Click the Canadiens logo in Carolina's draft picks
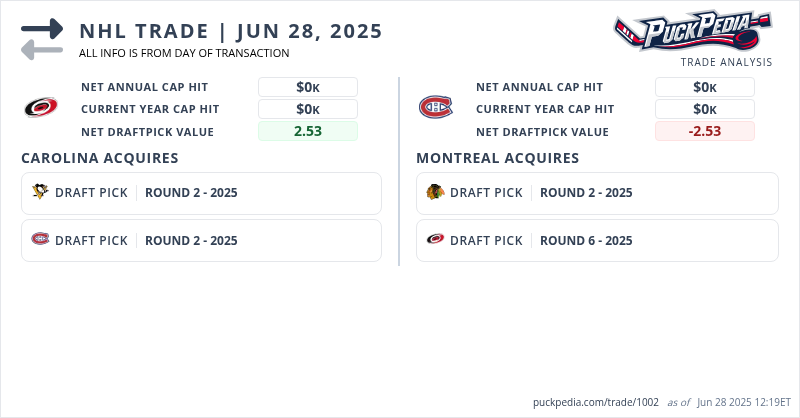 (40, 240)
